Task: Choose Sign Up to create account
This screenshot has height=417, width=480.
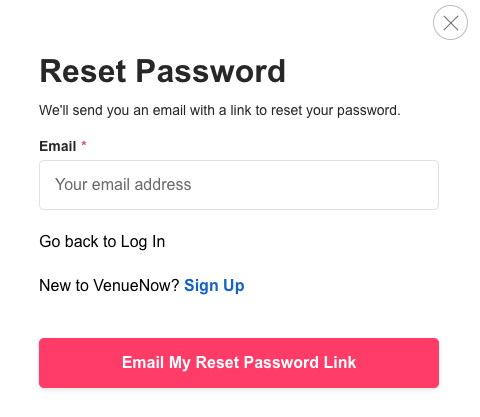Action: pyautogui.click(x=214, y=286)
